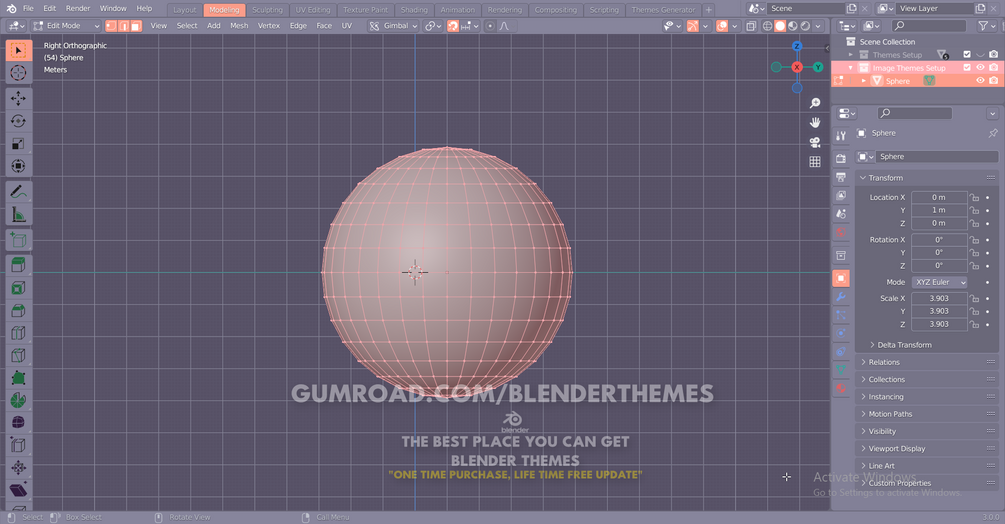Switch to wireframe viewport shading

pos(767,26)
